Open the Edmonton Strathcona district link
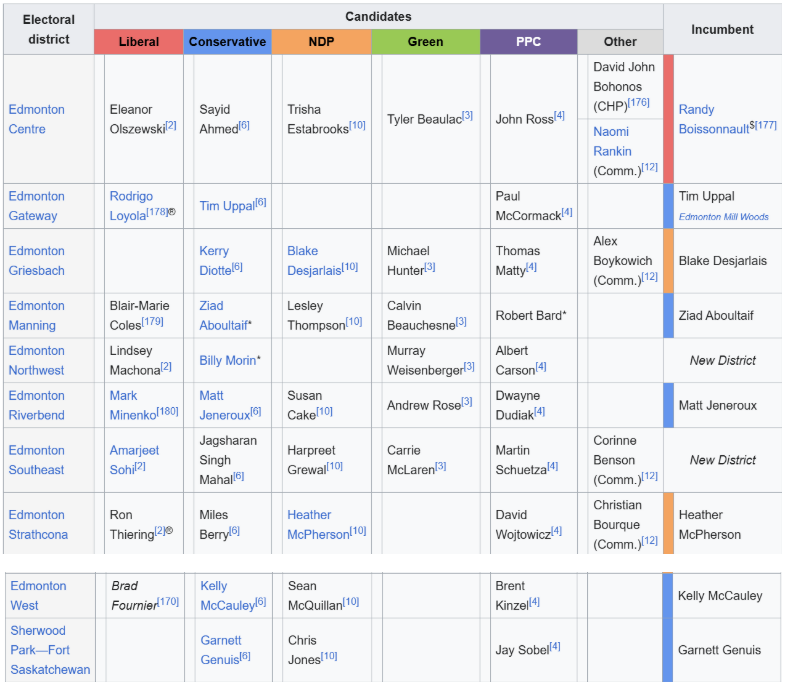 38,524
